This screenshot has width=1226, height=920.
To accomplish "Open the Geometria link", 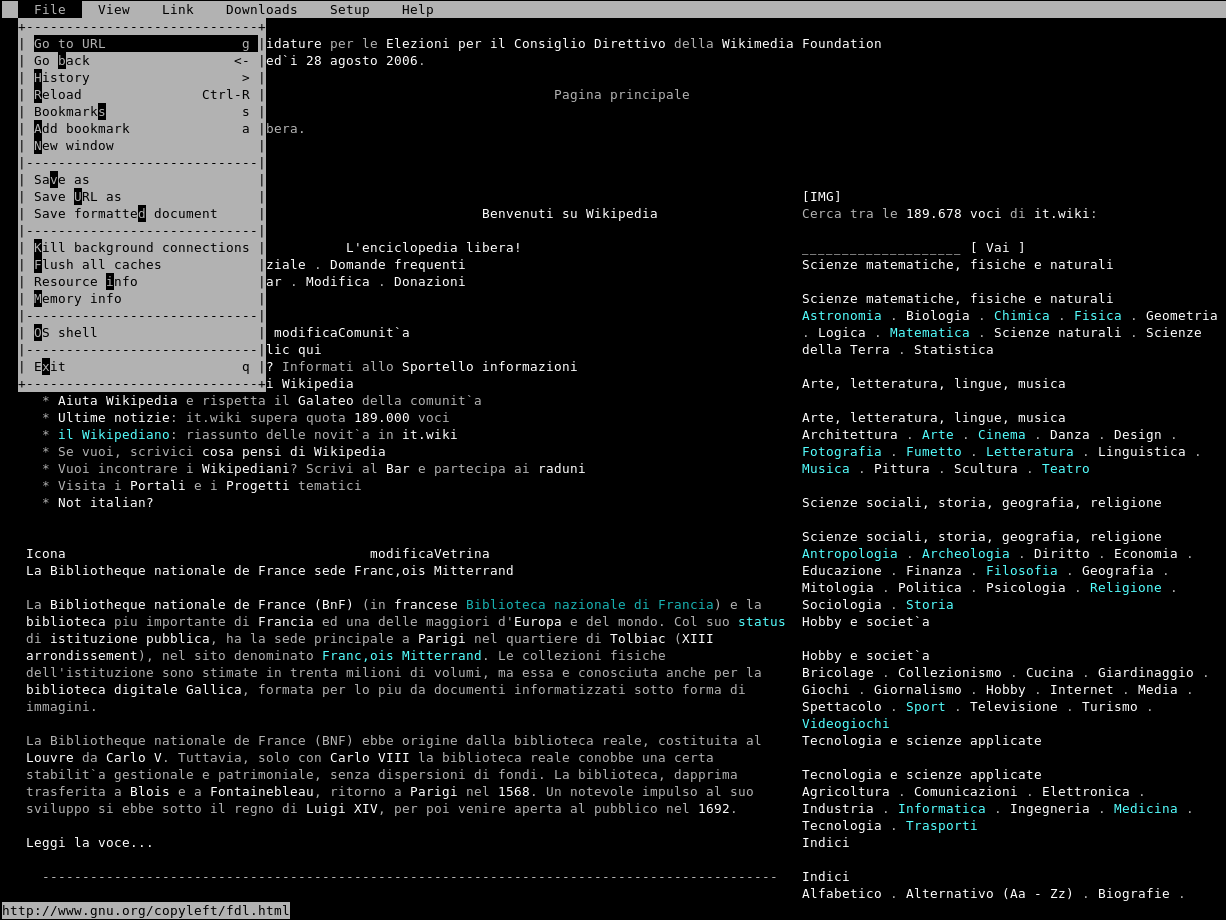I will tap(1182, 316).
